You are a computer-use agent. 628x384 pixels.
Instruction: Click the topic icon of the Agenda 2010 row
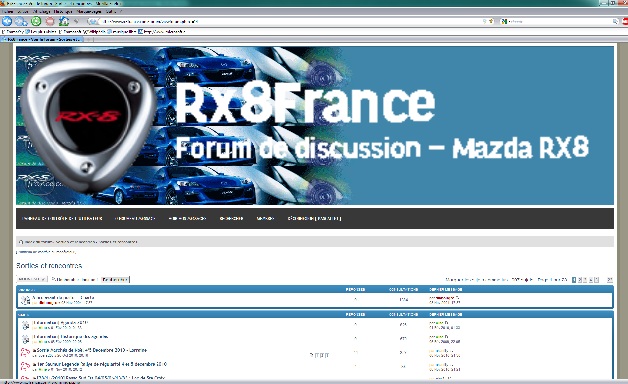pyautogui.click(x=25, y=325)
